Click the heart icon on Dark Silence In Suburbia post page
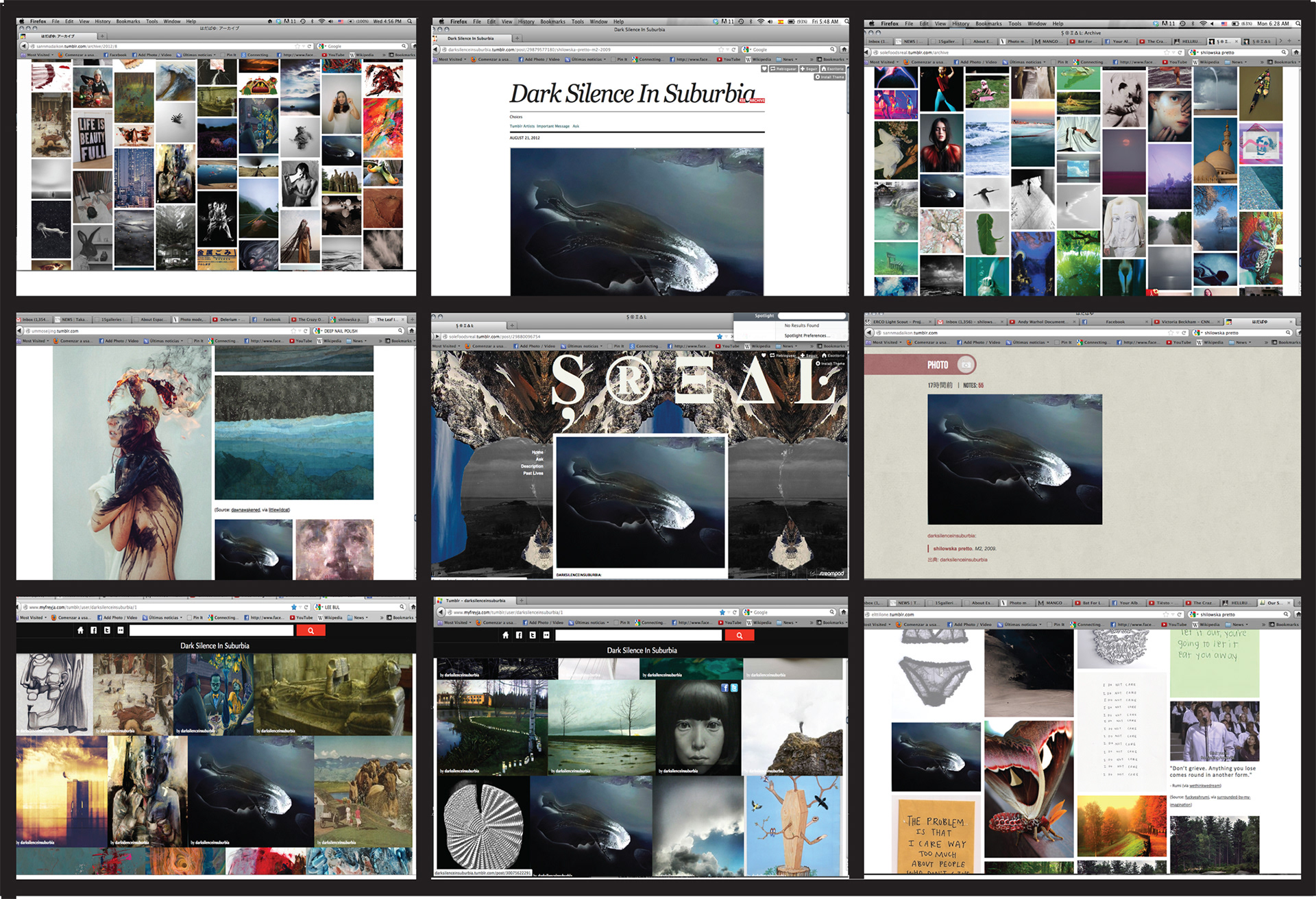The height and width of the screenshot is (899, 1316). [764, 69]
